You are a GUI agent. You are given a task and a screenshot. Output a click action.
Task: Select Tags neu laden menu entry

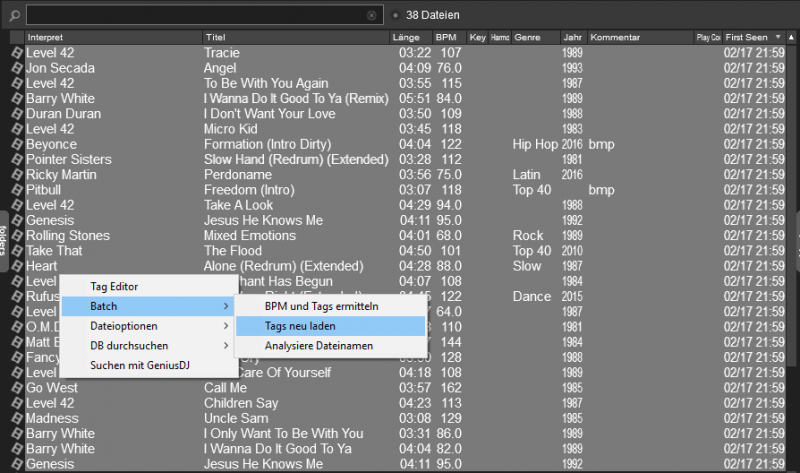(300, 326)
